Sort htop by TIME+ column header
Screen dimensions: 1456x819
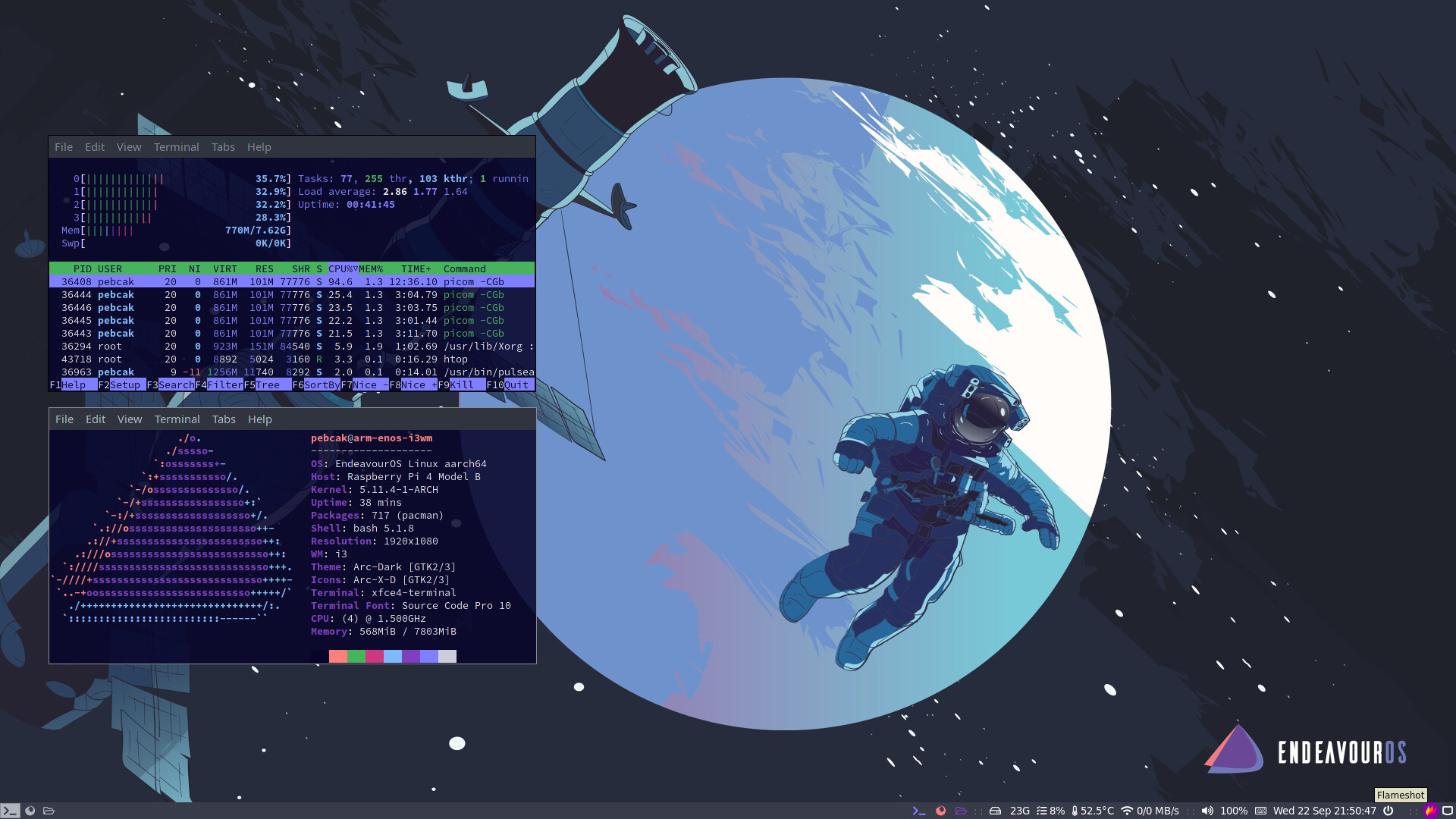point(416,269)
